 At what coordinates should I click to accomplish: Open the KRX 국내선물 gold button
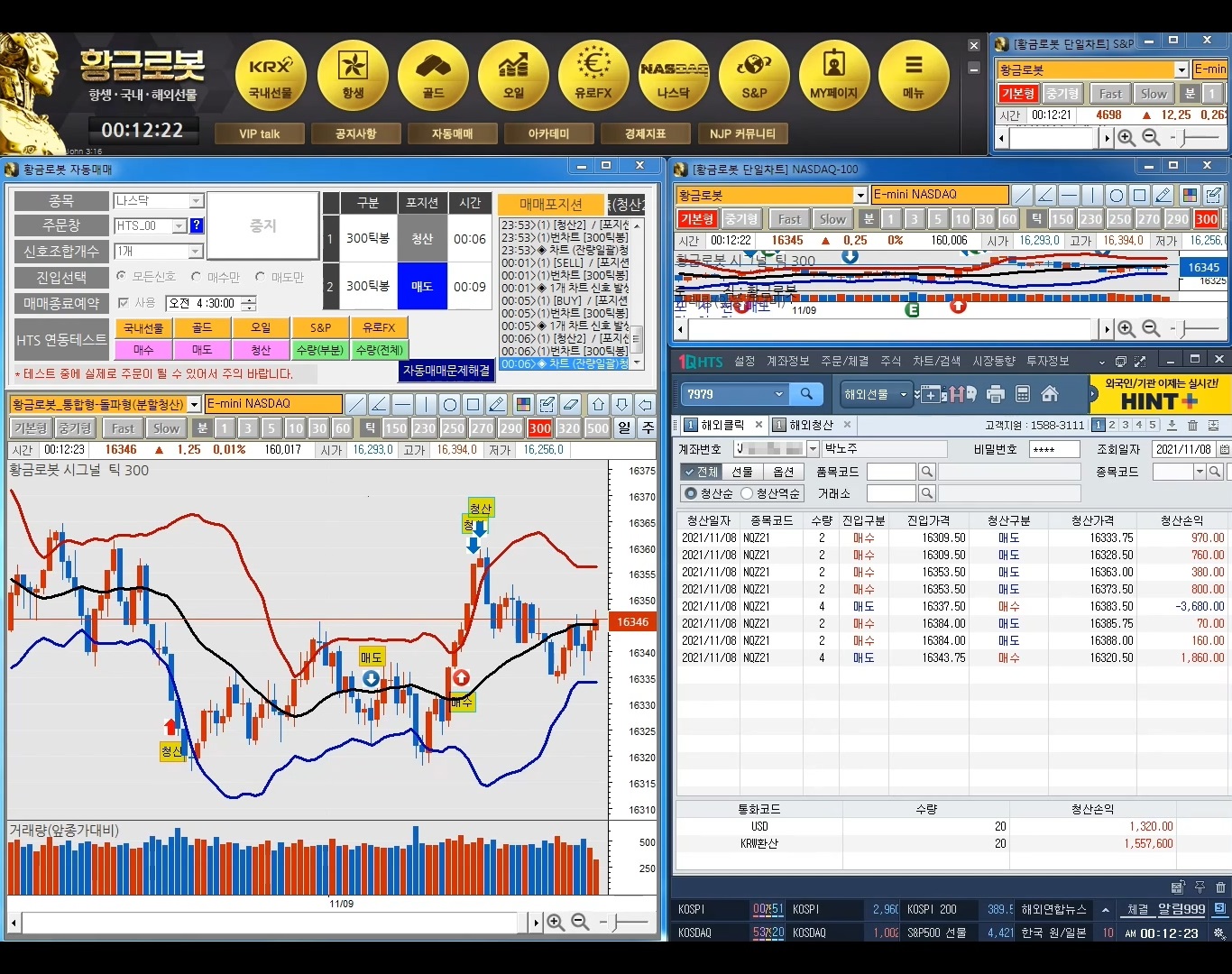coord(271,76)
